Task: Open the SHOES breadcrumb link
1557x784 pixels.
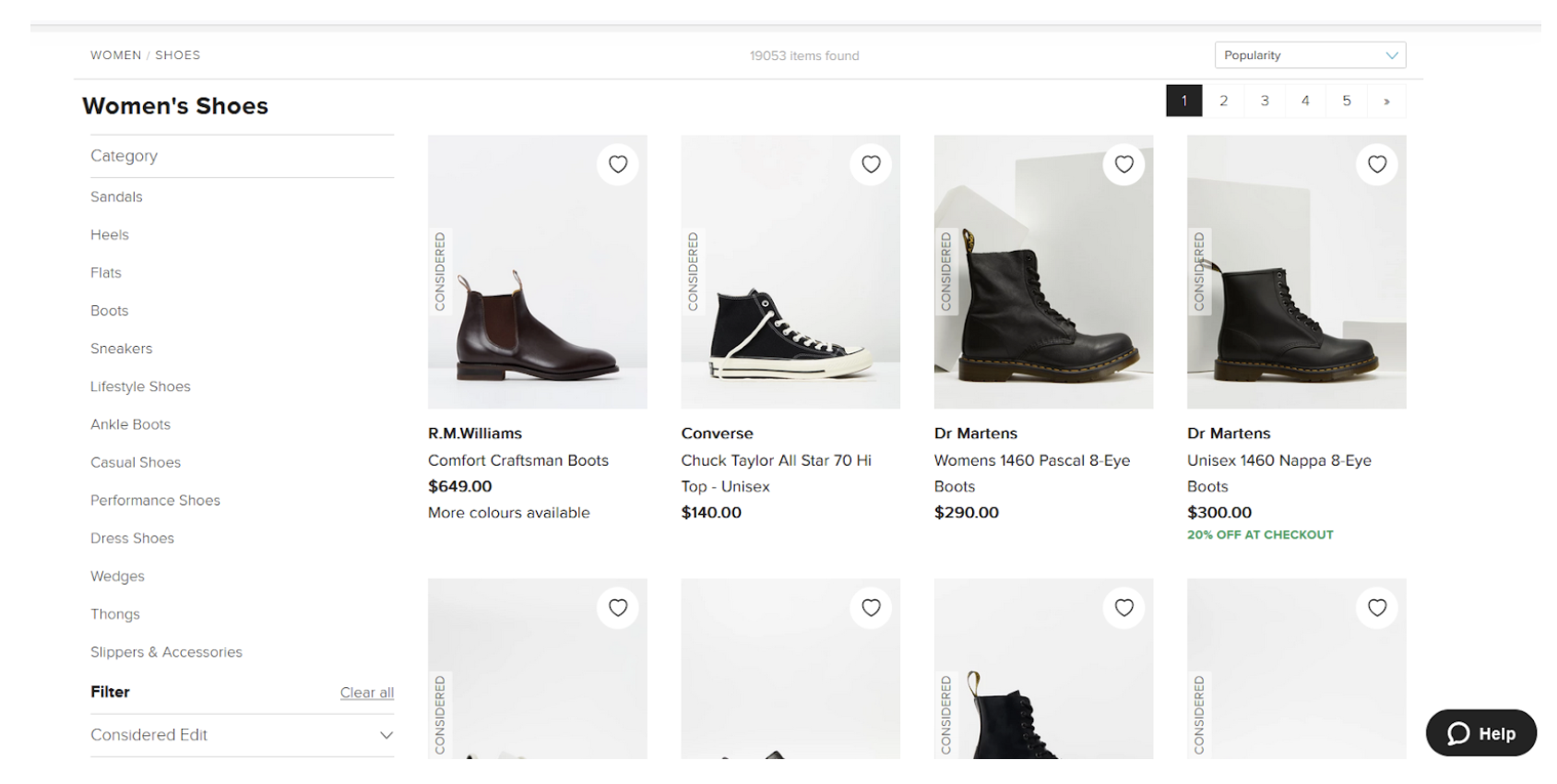Action: [177, 54]
